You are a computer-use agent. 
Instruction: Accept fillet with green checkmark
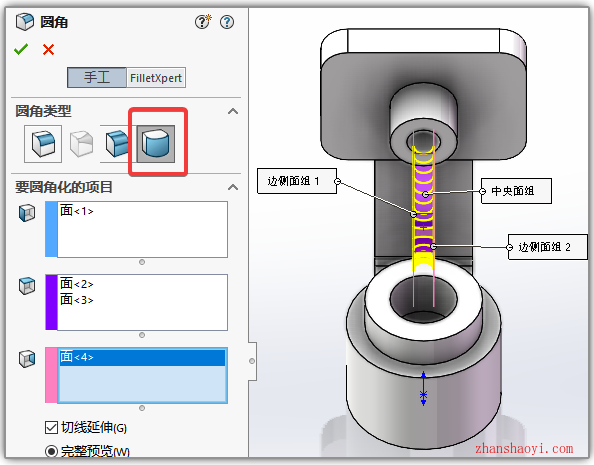pos(21,49)
